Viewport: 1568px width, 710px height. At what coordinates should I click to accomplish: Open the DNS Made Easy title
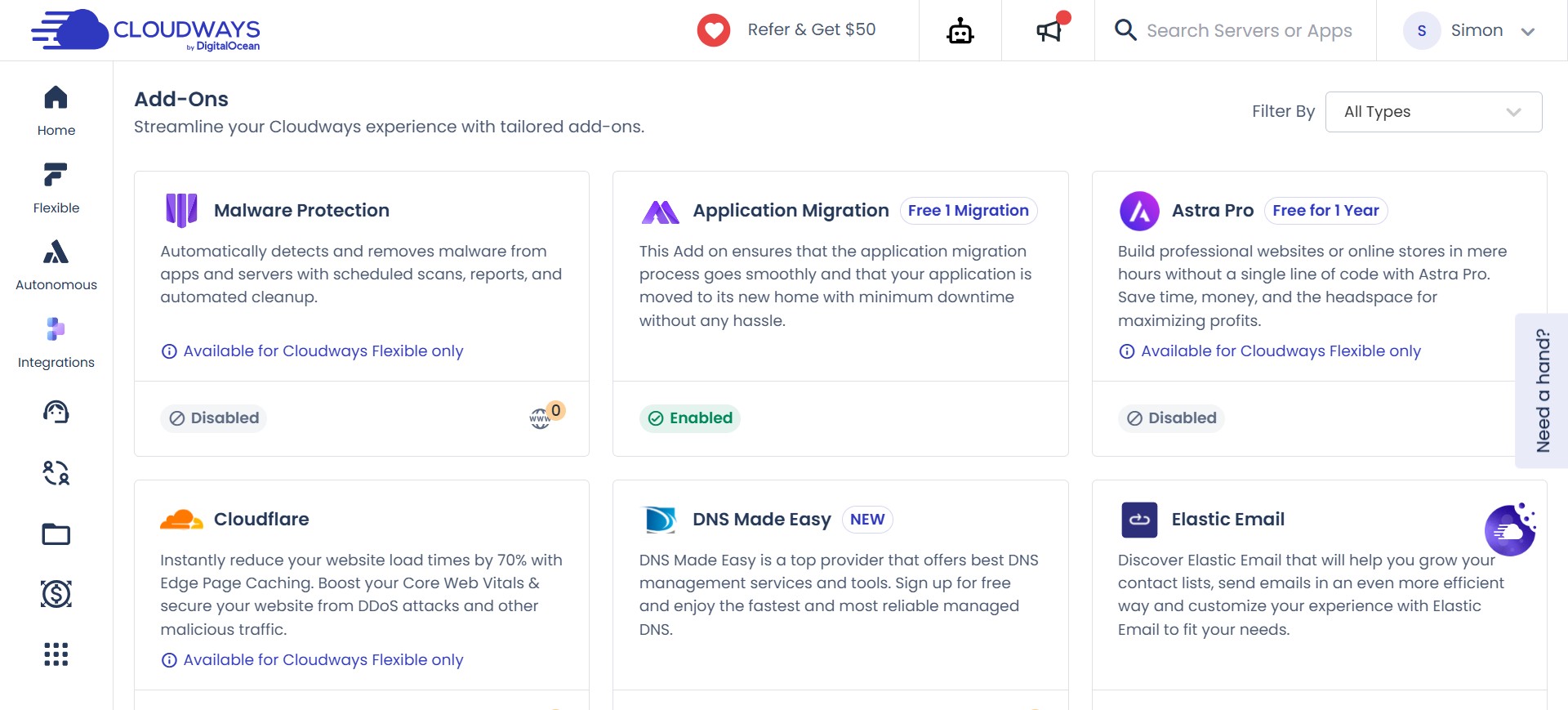(761, 520)
